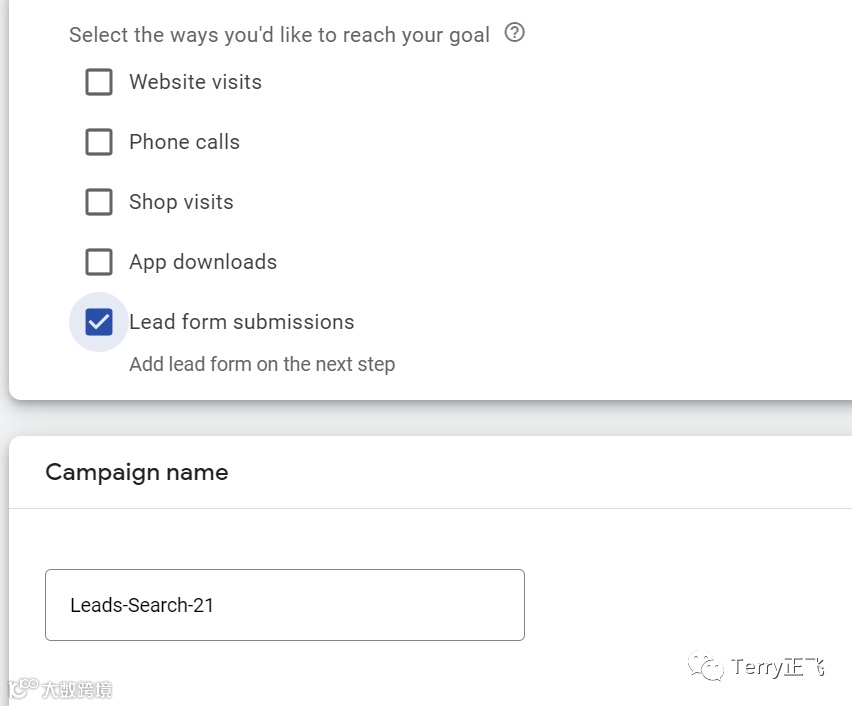Click the Lead form submissions label
This screenshot has height=706, width=852.
click(241, 322)
